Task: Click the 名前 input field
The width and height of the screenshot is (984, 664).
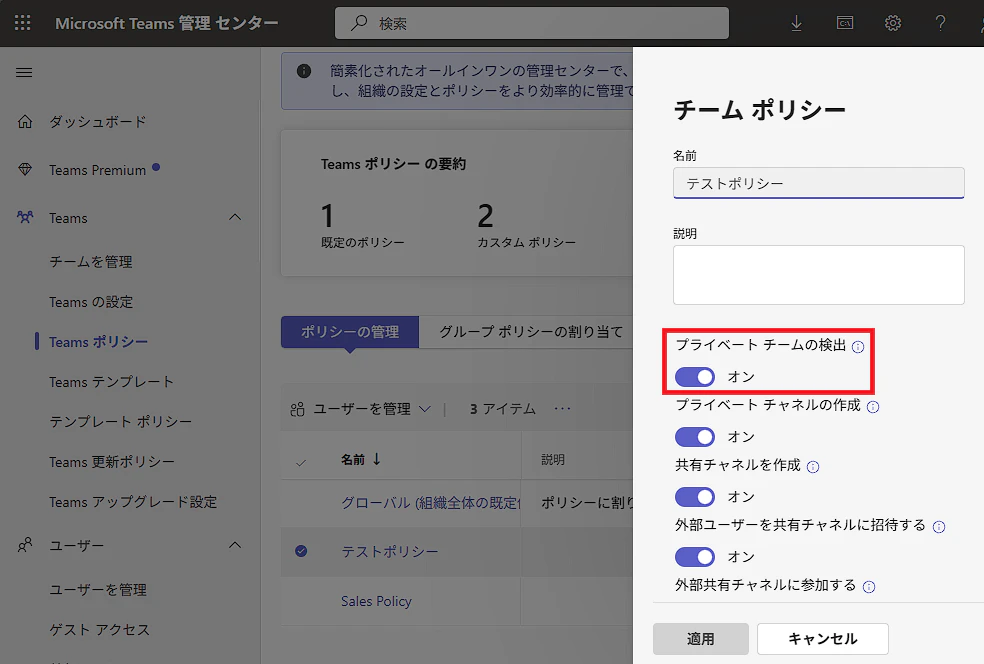Action: (818, 183)
